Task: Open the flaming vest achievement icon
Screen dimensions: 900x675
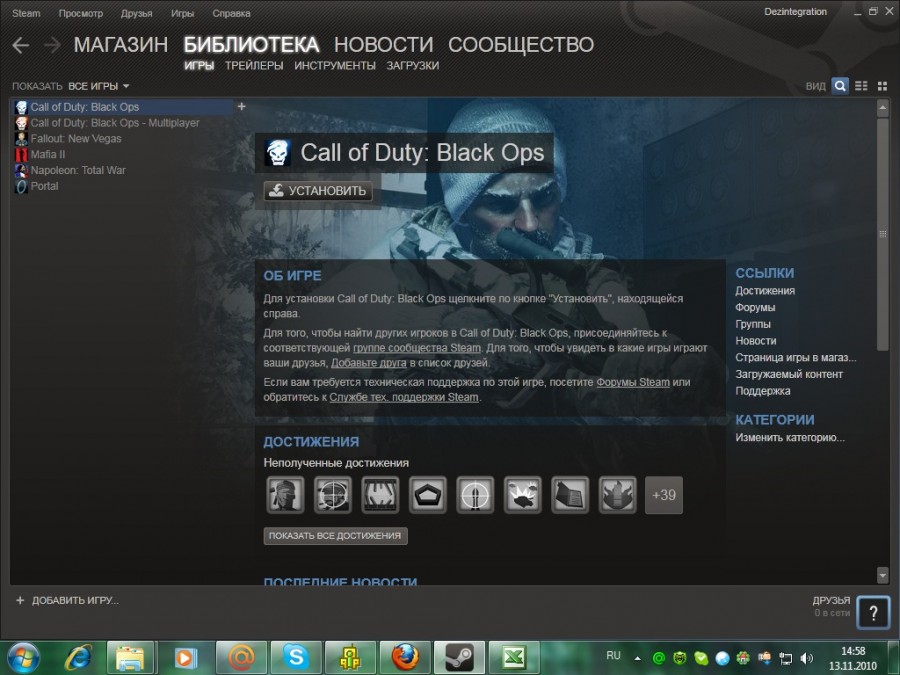Action: (618, 495)
